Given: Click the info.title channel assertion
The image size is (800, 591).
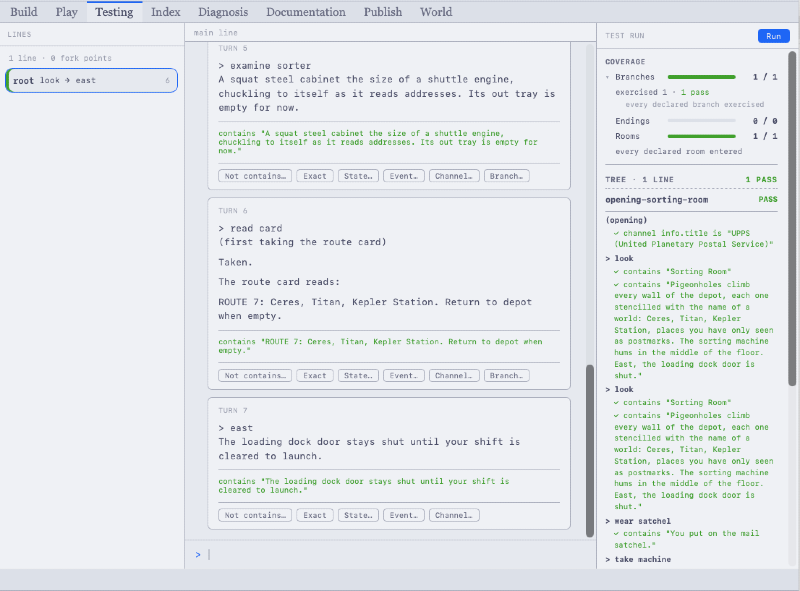Looking at the screenshot, I should coord(693,239).
